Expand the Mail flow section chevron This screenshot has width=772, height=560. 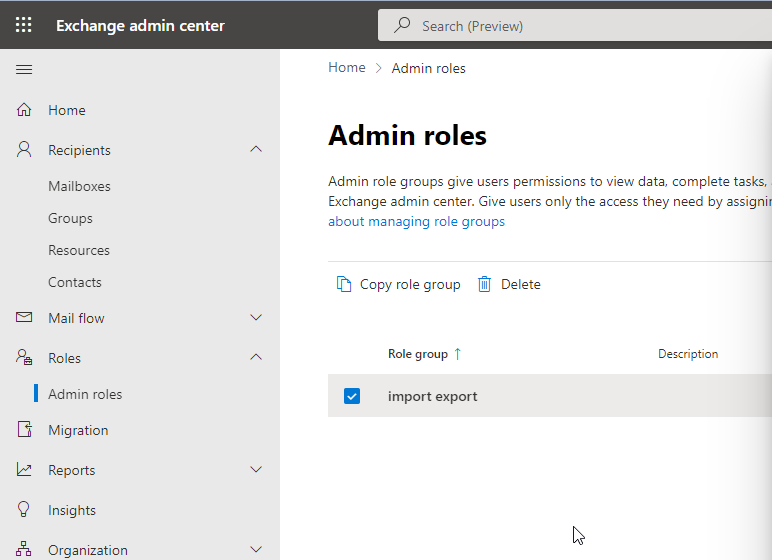tap(256, 318)
